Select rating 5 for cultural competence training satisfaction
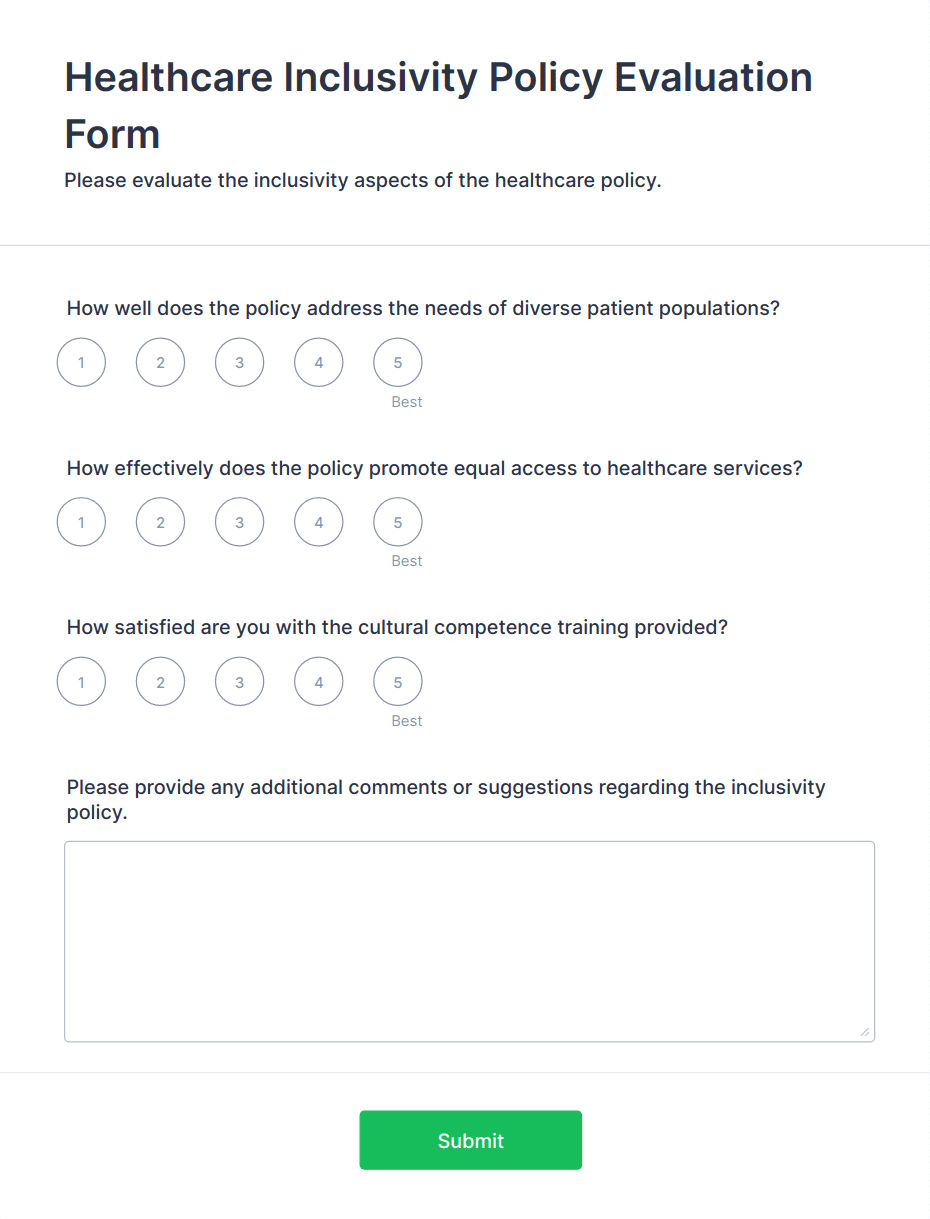 397,681
